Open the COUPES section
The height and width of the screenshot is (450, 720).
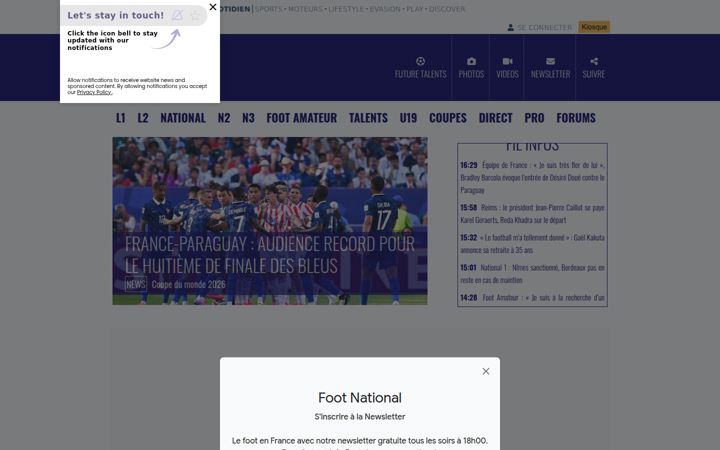(448, 118)
